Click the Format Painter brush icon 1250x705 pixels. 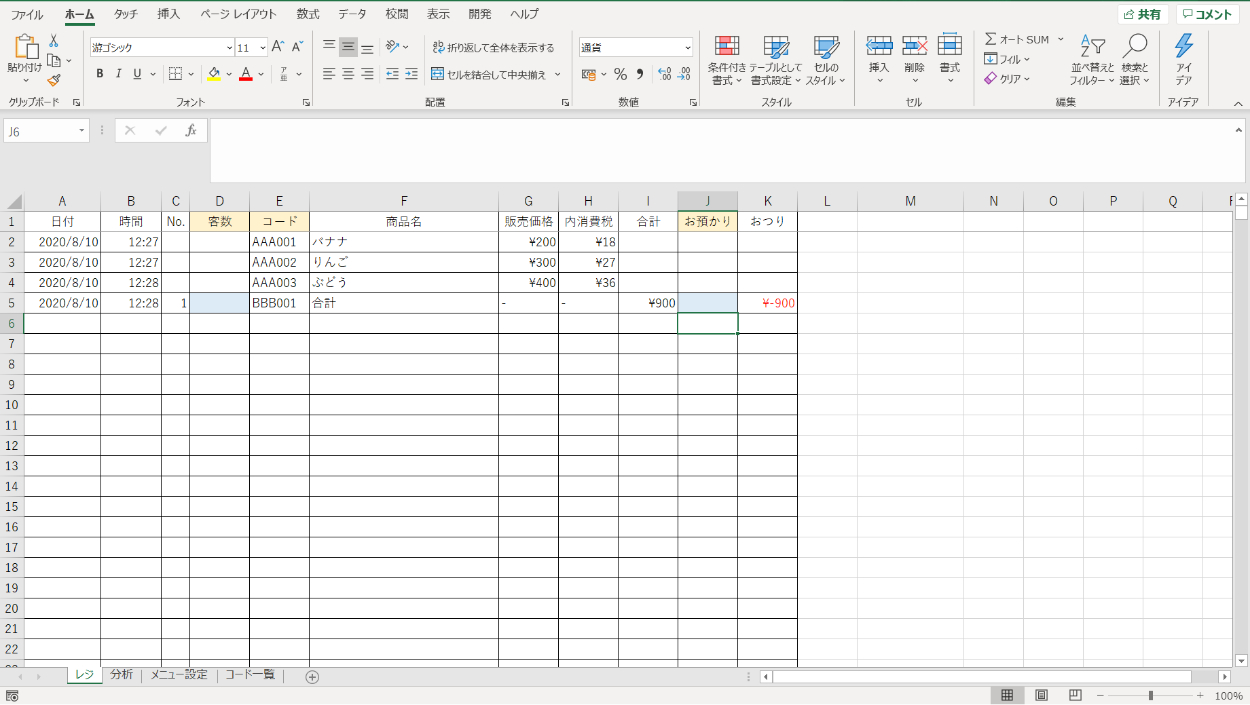point(54,80)
